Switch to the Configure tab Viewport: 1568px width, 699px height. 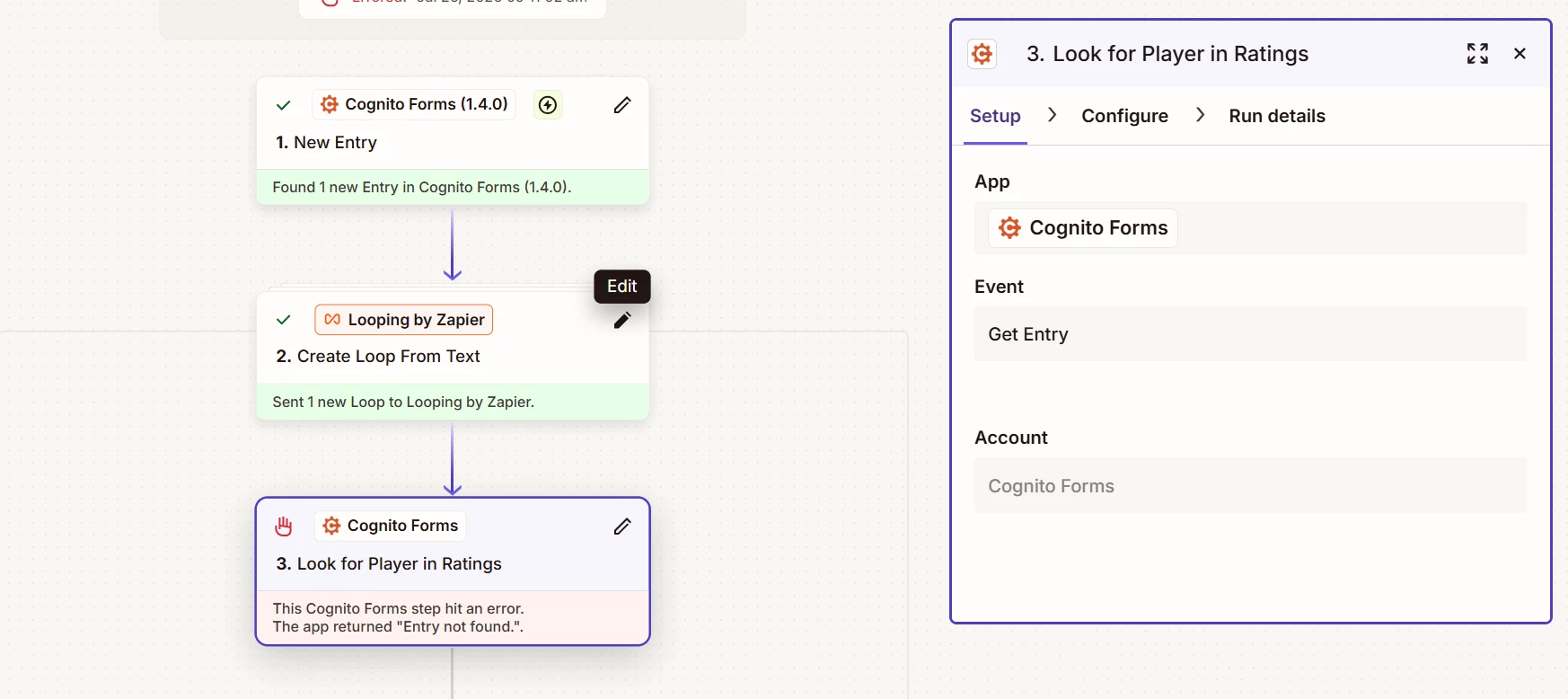pos(1124,116)
